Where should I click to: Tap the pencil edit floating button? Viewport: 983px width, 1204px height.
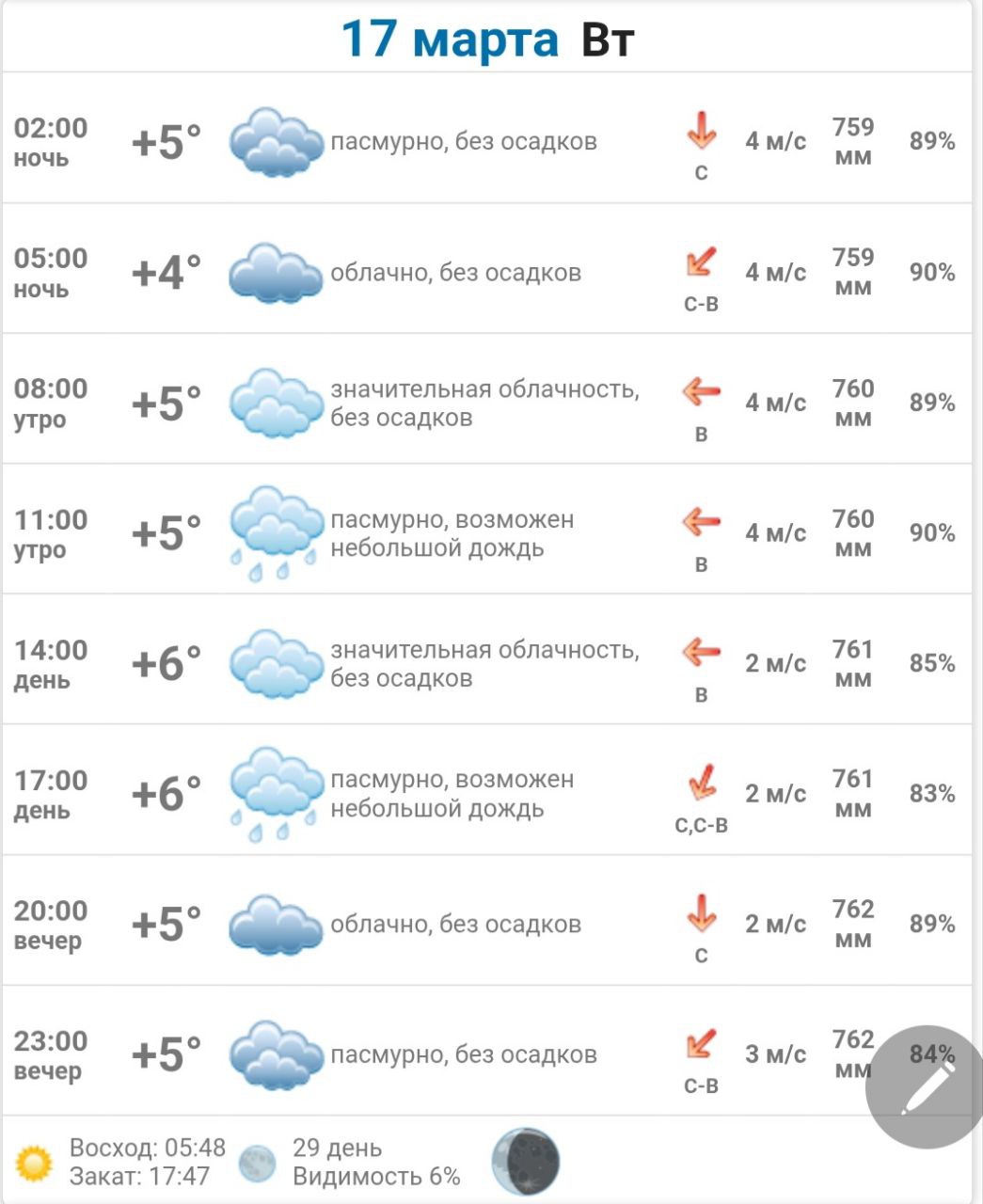926,1085
